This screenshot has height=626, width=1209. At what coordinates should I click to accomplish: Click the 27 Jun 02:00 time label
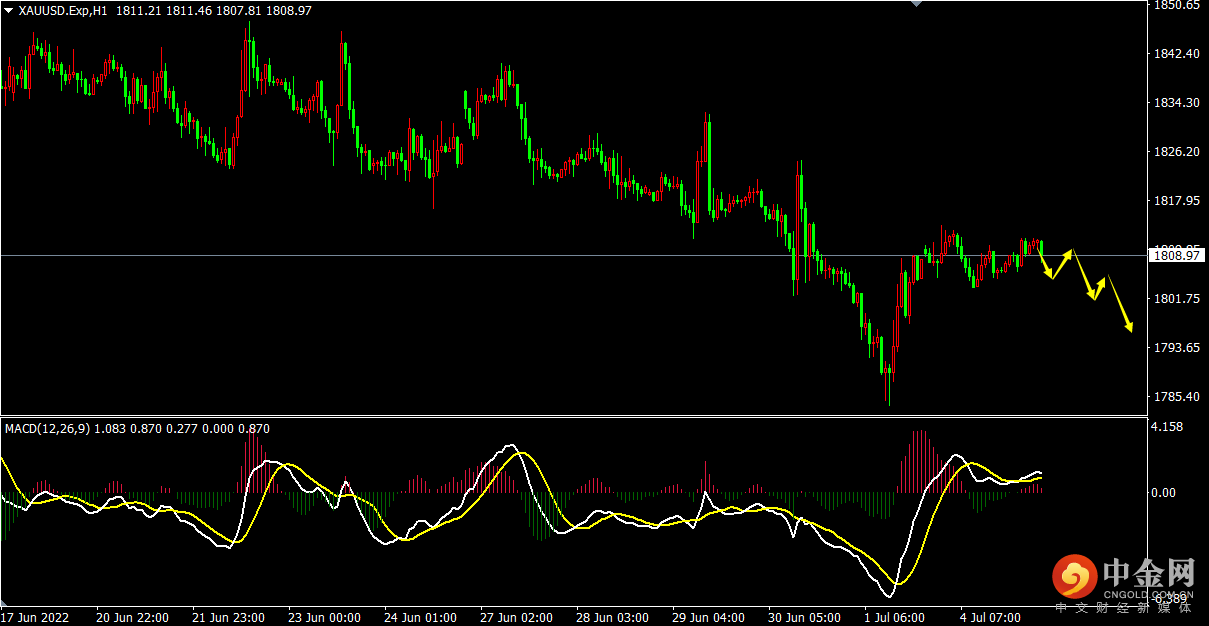pos(516,618)
